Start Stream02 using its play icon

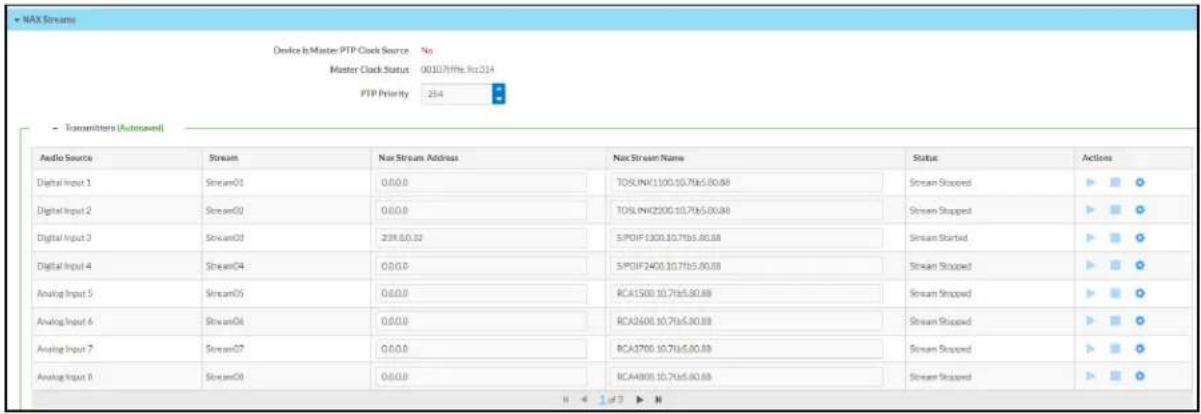(x=1091, y=212)
